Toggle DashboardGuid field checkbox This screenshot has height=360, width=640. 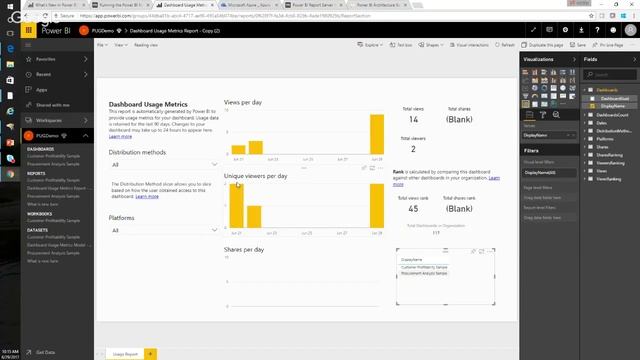[x=592, y=98]
